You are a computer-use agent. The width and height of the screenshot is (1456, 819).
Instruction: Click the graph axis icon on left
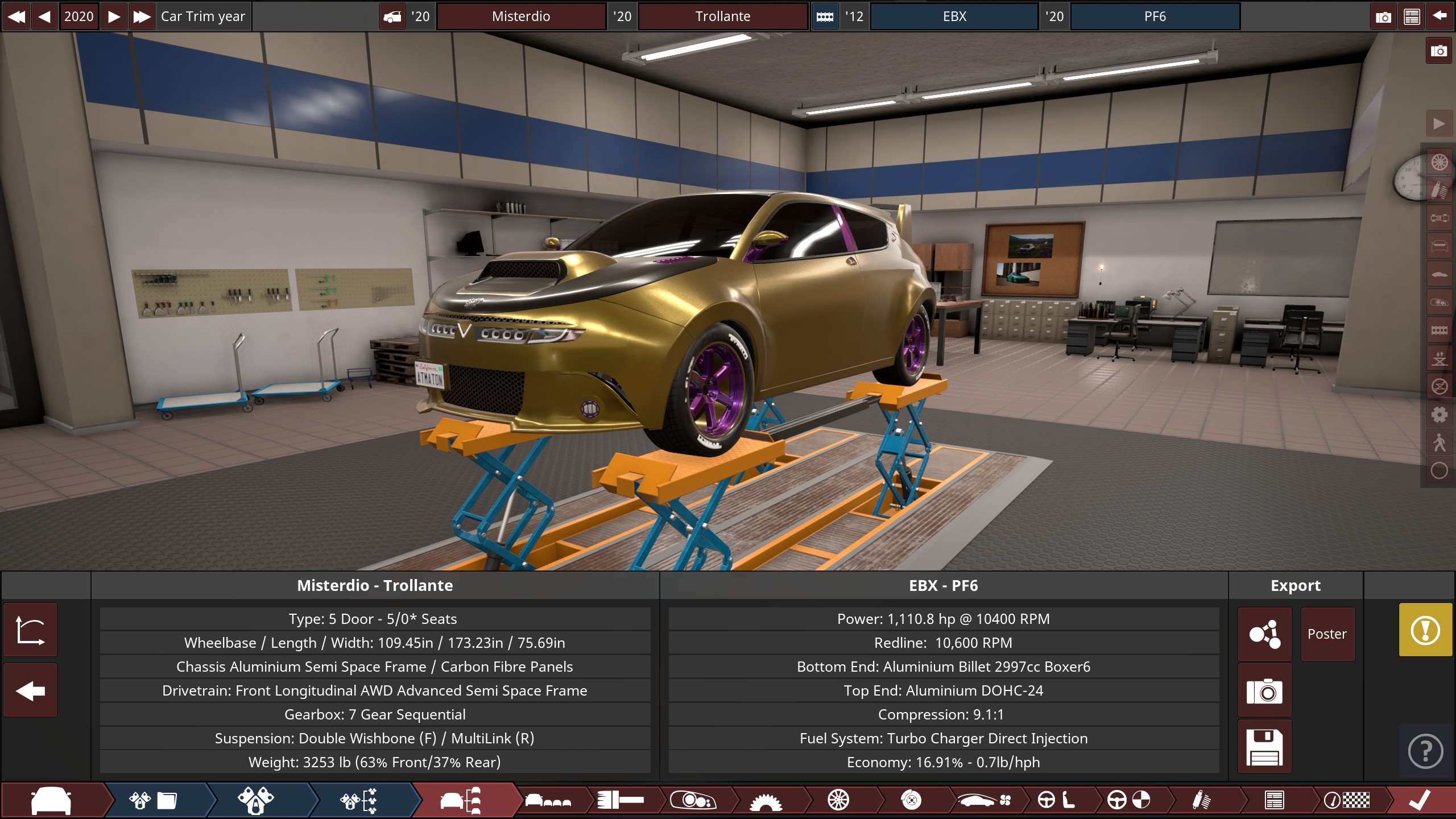(x=30, y=630)
